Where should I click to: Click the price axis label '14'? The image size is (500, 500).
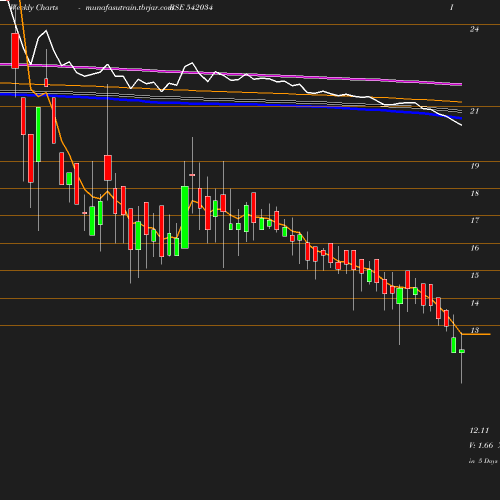pos(475,303)
